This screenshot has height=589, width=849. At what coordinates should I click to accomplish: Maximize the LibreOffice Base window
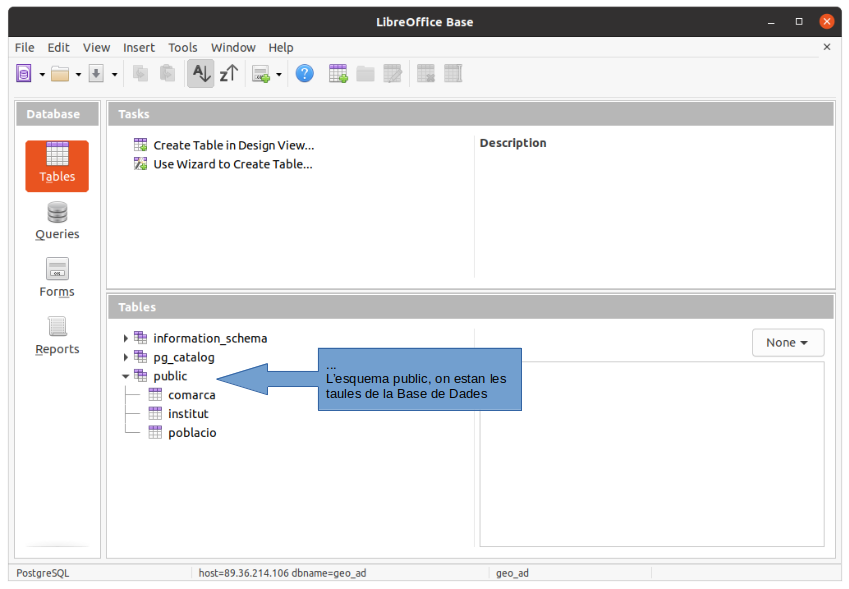[799, 22]
